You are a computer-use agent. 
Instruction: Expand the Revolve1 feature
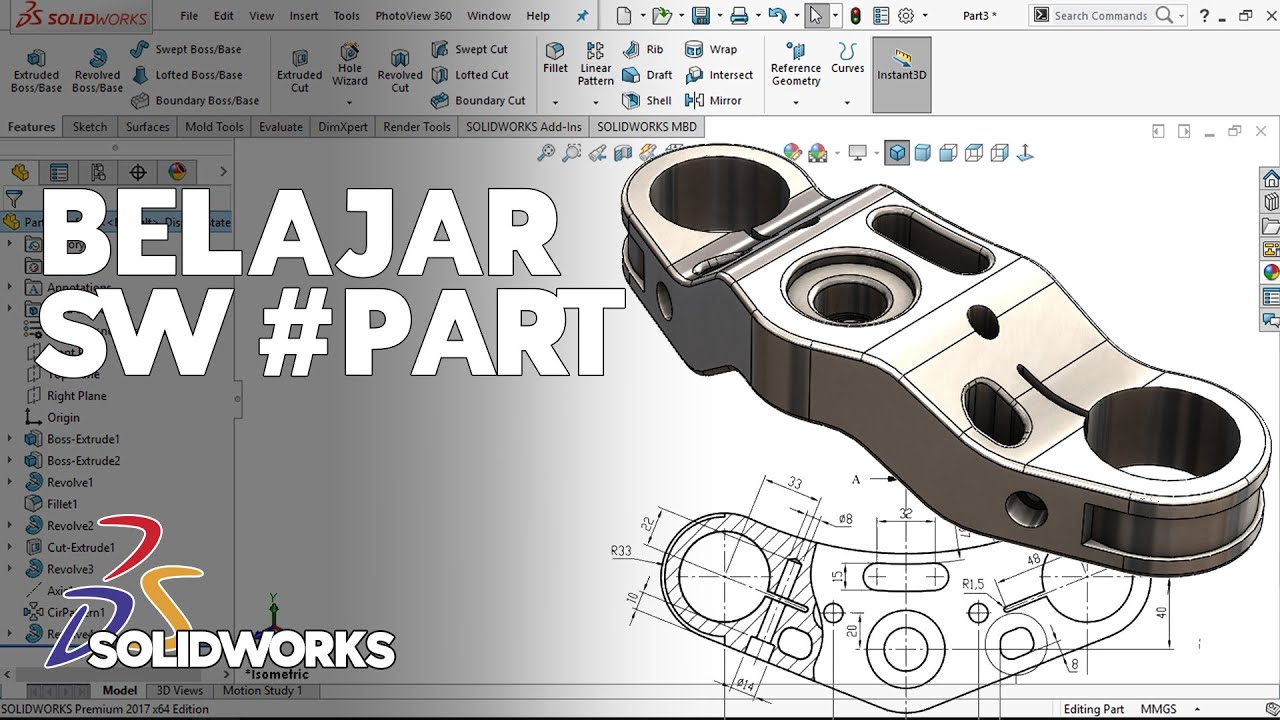click(10, 482)
